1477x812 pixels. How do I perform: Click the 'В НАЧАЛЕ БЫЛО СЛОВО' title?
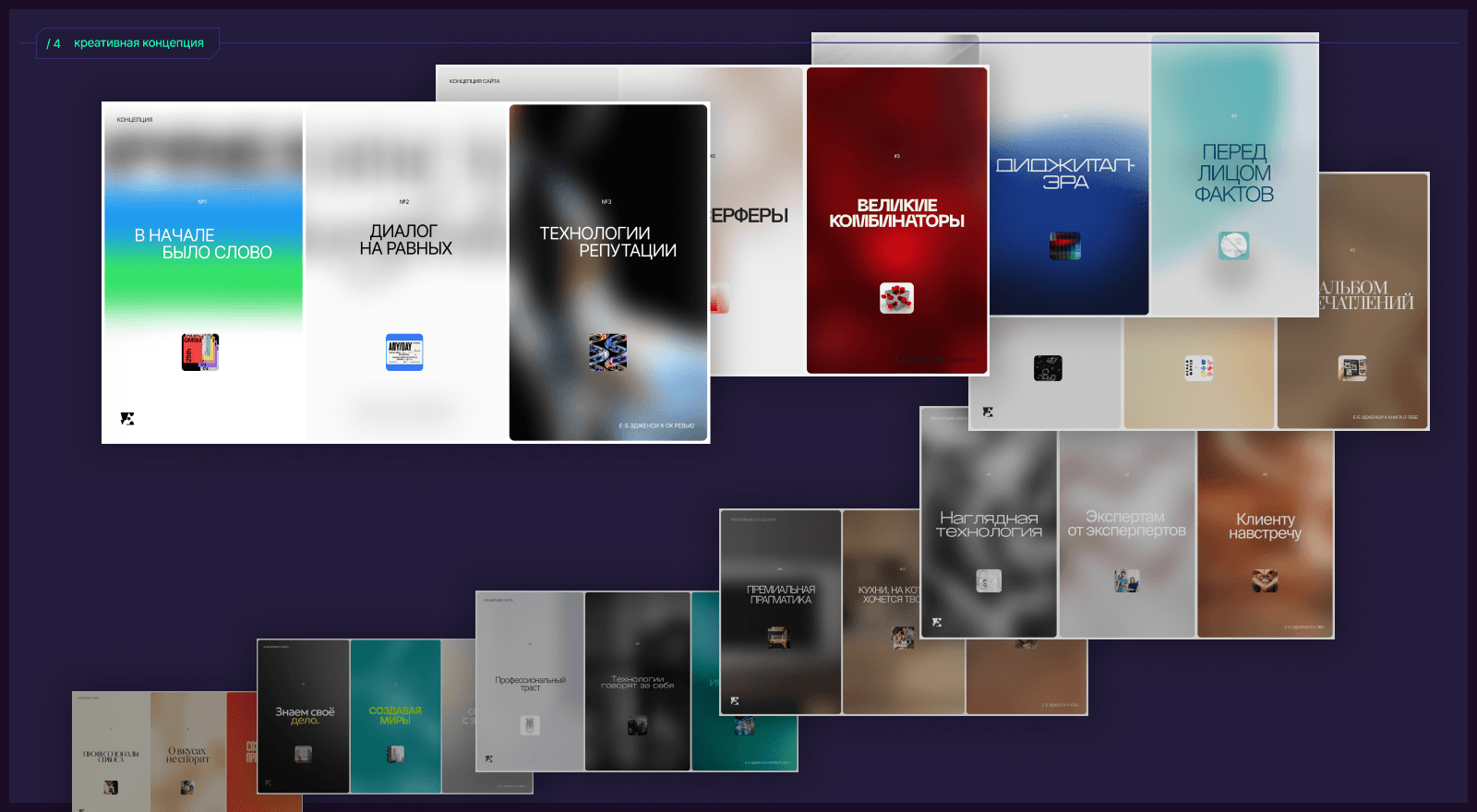[x=203, y=244]
